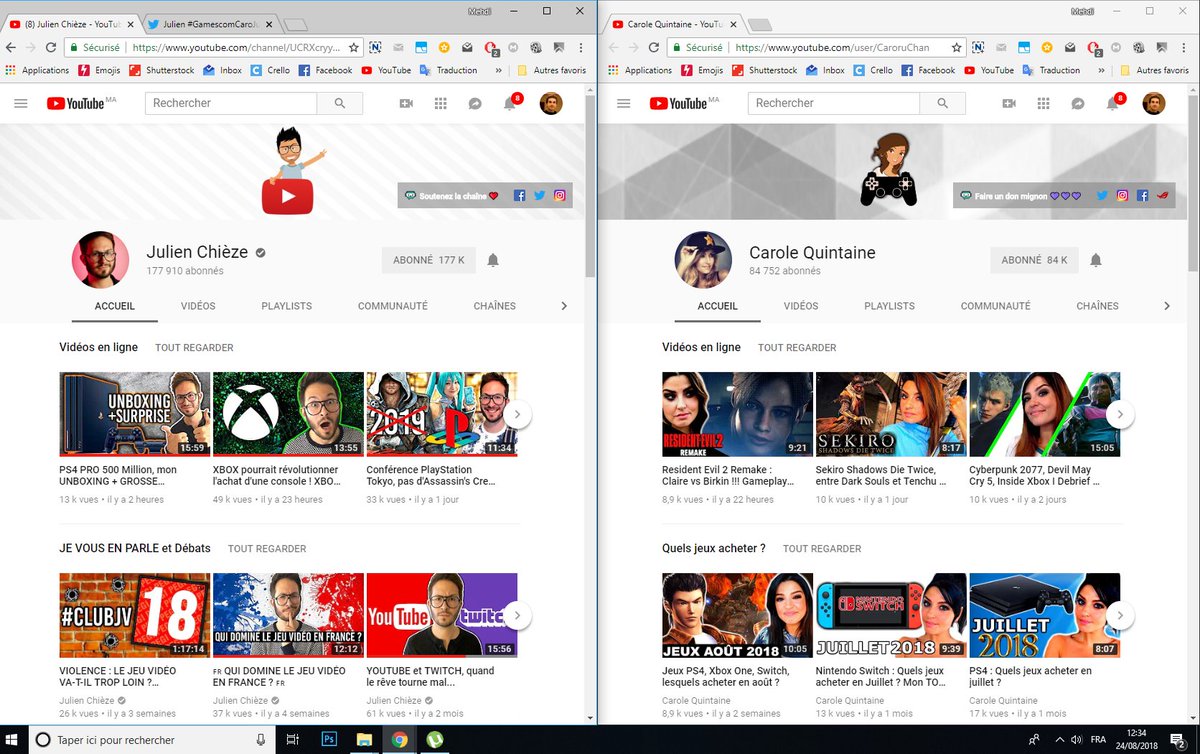This screenshot has height=754, width=1200.
Task: Open XBOX pourrait révolutionner video thumbnail
Action: click(289, 414)
